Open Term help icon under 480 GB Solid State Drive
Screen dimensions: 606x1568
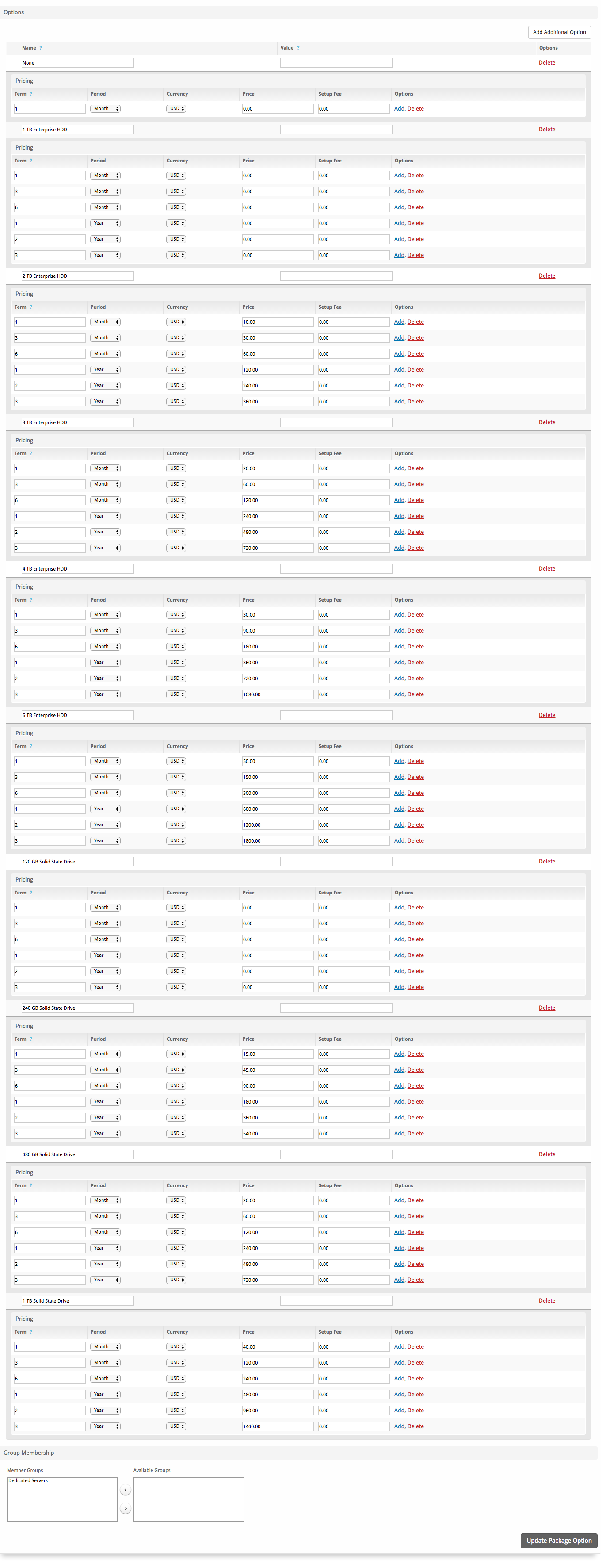[31, 1186]
